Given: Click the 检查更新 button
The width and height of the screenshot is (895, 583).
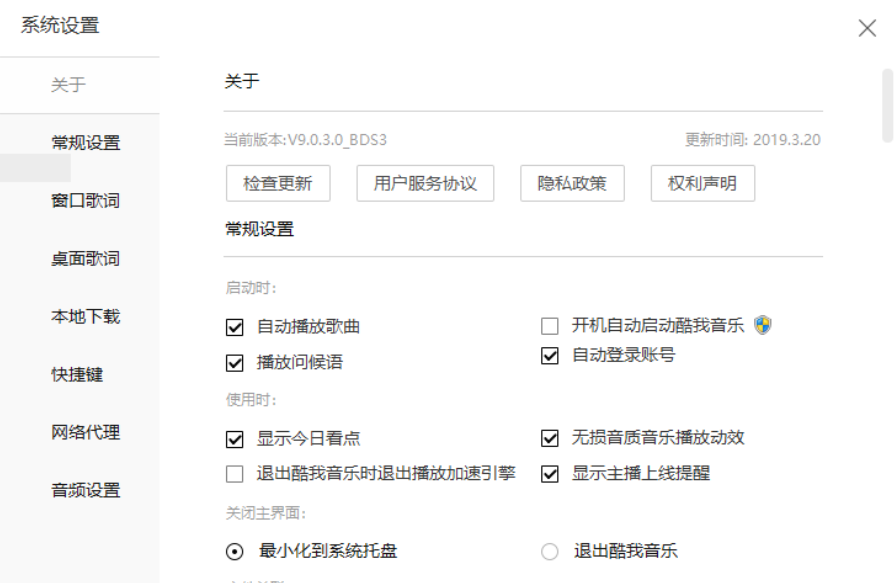Looking at the screenshot, I should (278, 183).
